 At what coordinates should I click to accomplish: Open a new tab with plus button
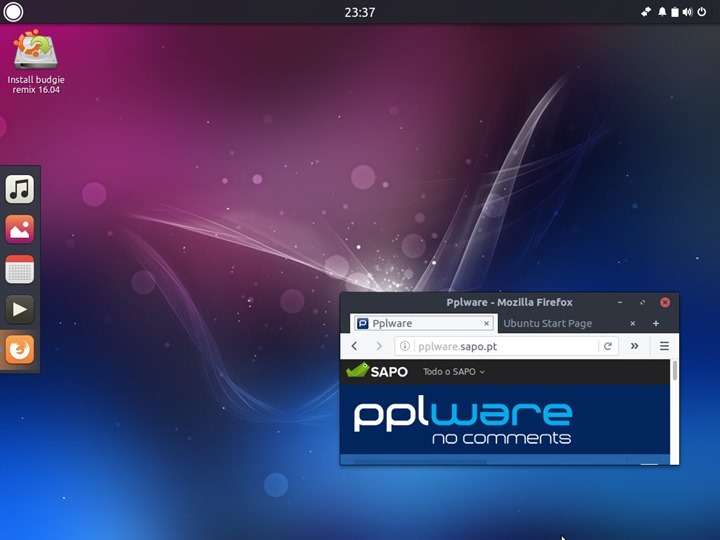(656, 324)
